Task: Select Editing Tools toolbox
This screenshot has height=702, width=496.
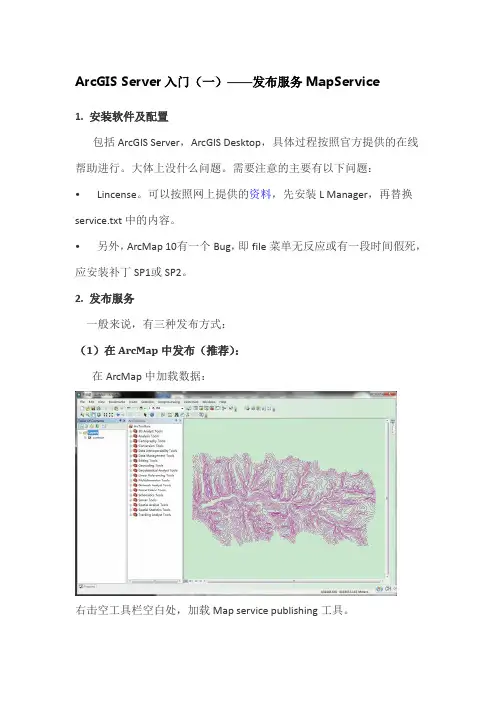Action: pos(147,461)
